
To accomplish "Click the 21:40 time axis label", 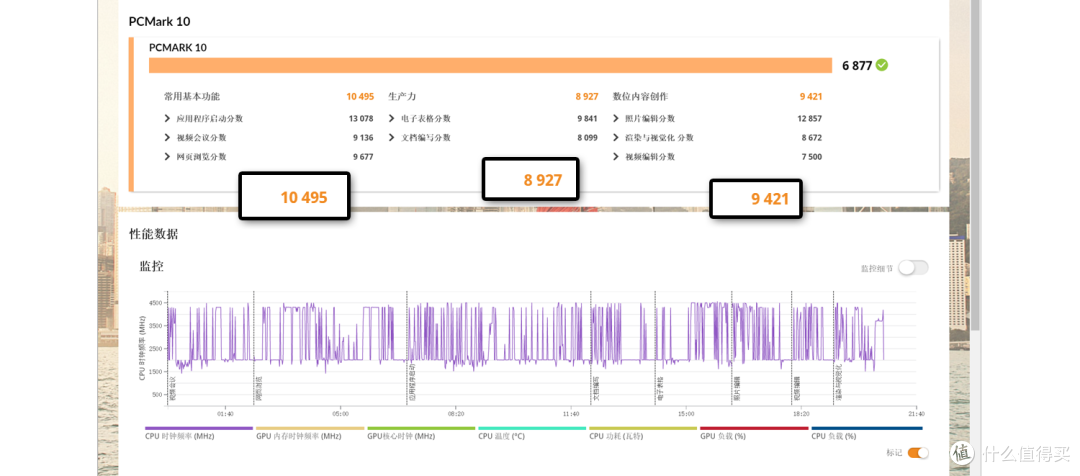I will coord(915,414).
